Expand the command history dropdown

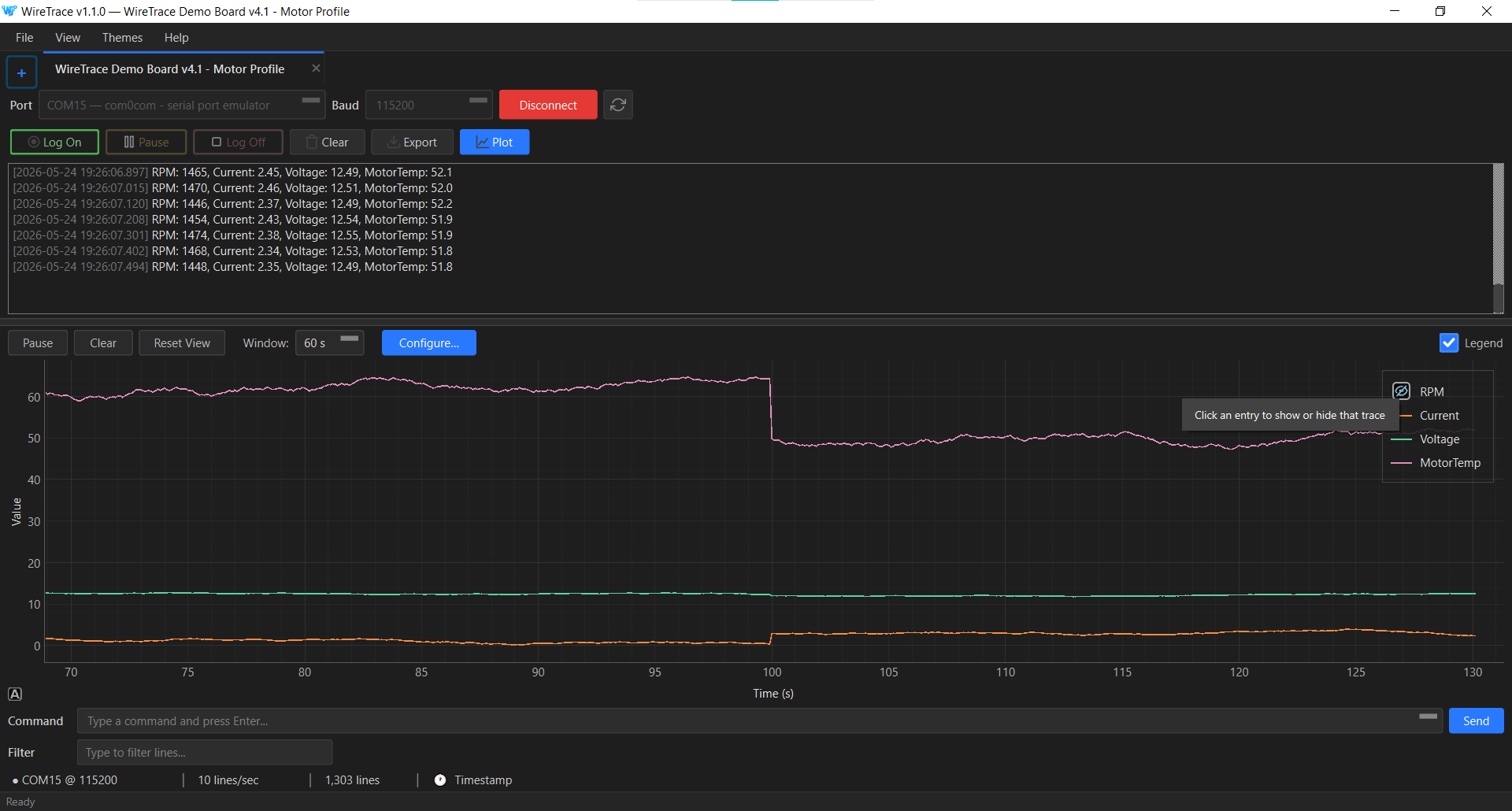click(x=1428, y=717)
